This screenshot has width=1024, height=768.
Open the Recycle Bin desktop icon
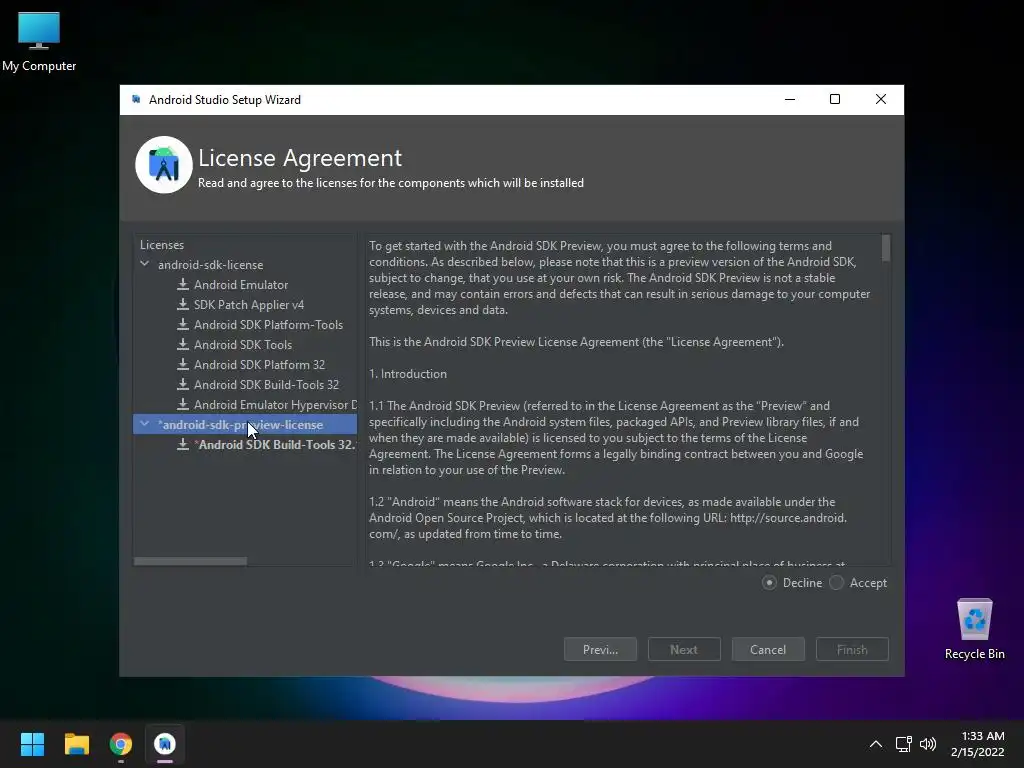coord(974,629)
